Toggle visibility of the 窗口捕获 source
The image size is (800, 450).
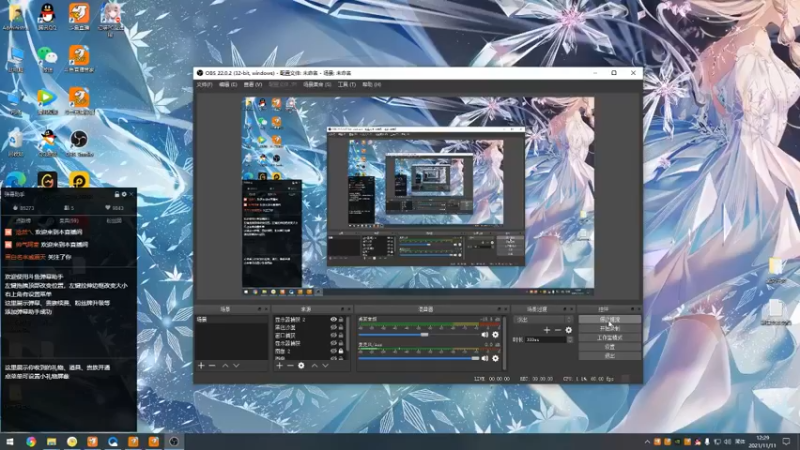point(333,336)
